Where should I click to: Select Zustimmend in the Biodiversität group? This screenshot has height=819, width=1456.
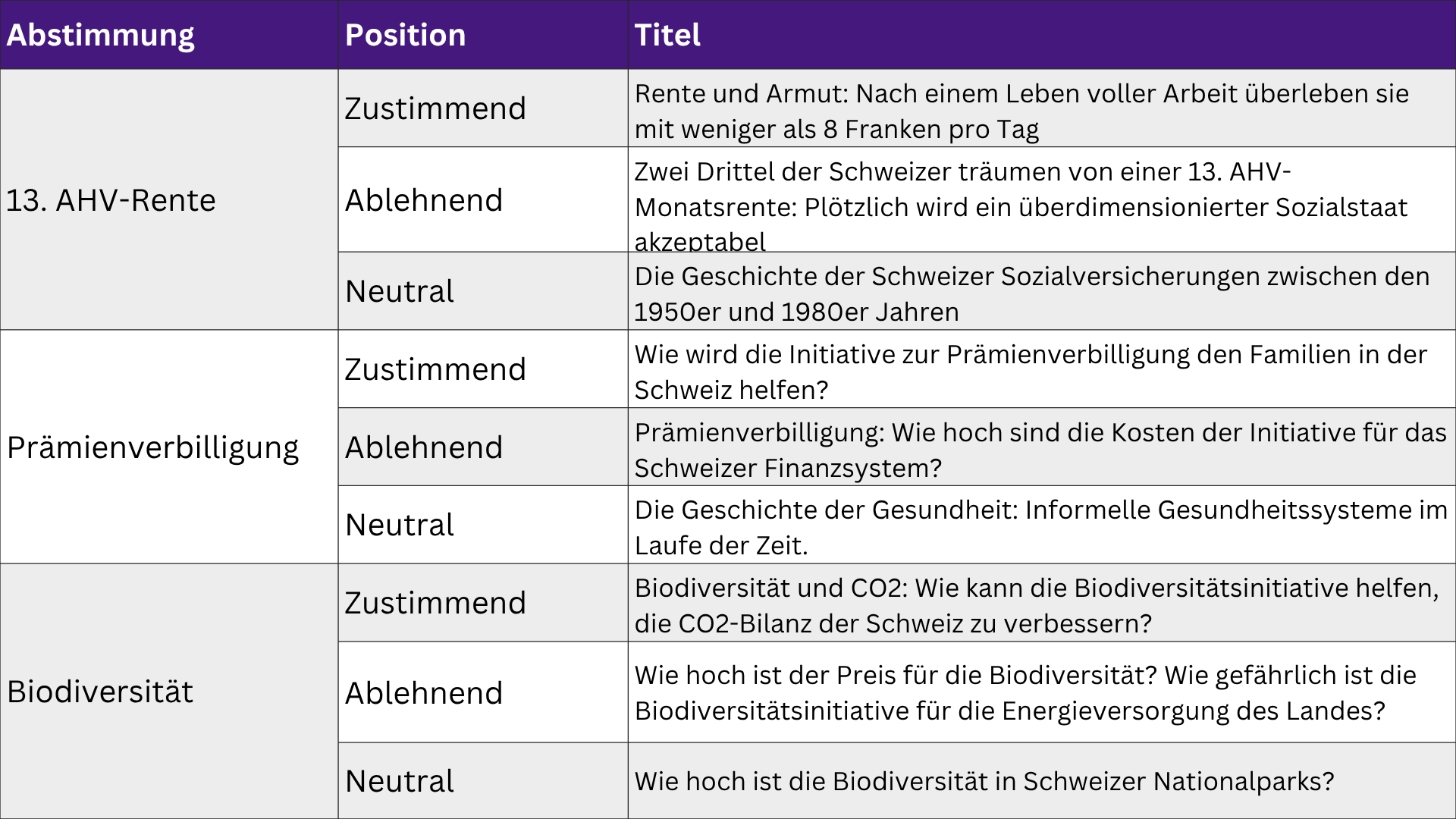(x=435, y=603)
